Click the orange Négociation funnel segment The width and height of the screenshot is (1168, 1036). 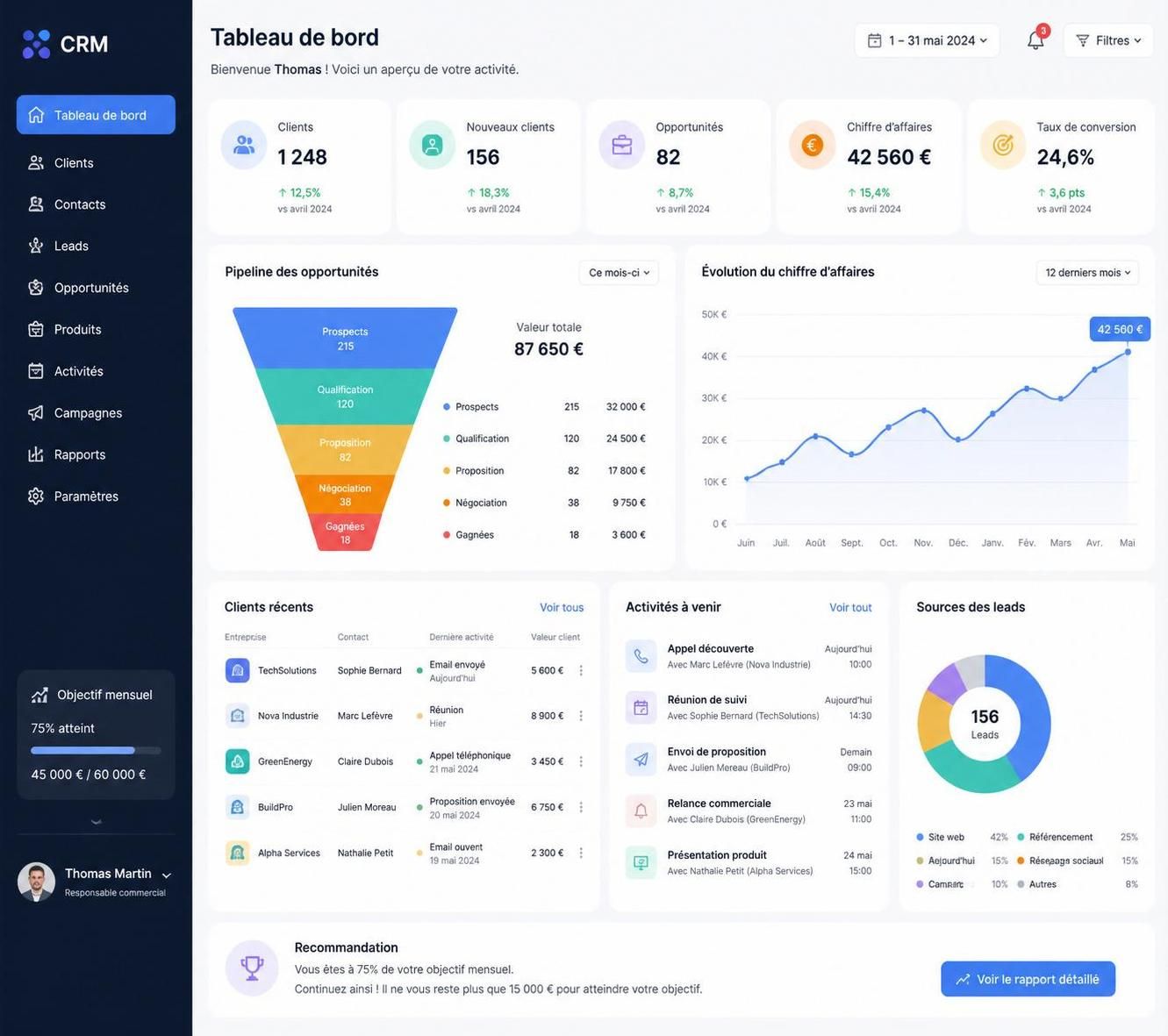[x=345, y=495]
